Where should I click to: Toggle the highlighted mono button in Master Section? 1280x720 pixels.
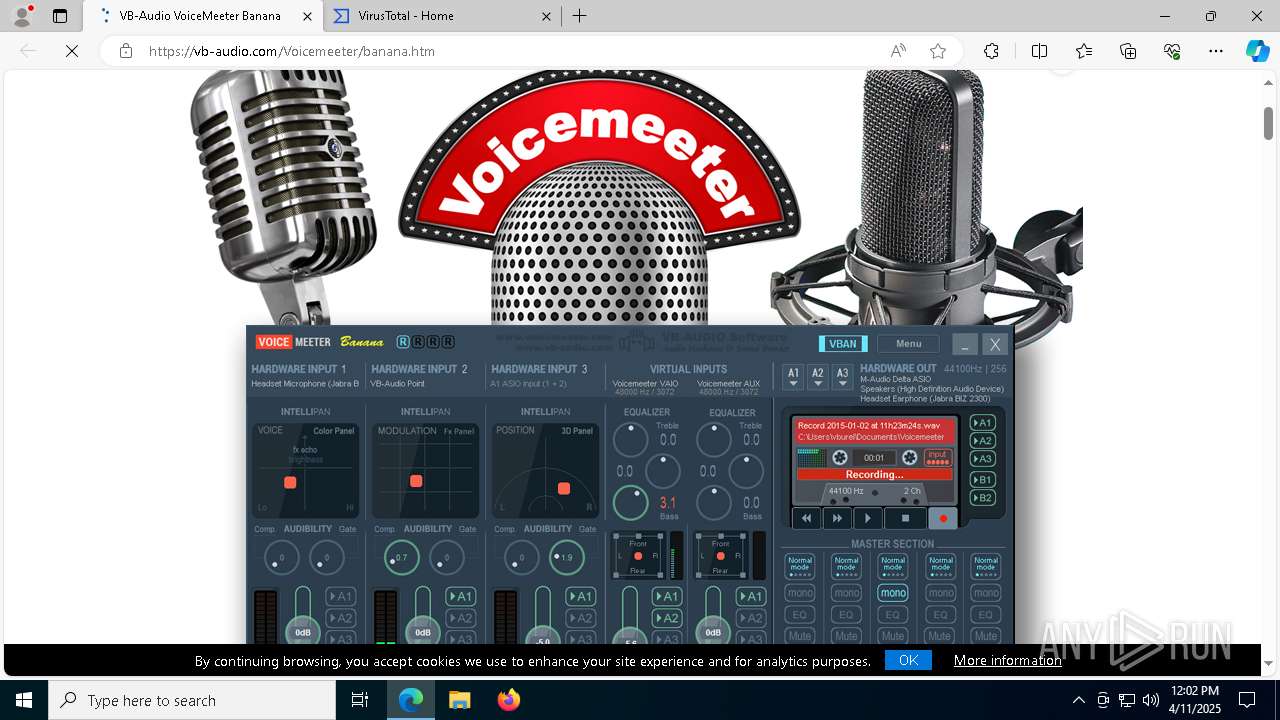pos(893,593)
